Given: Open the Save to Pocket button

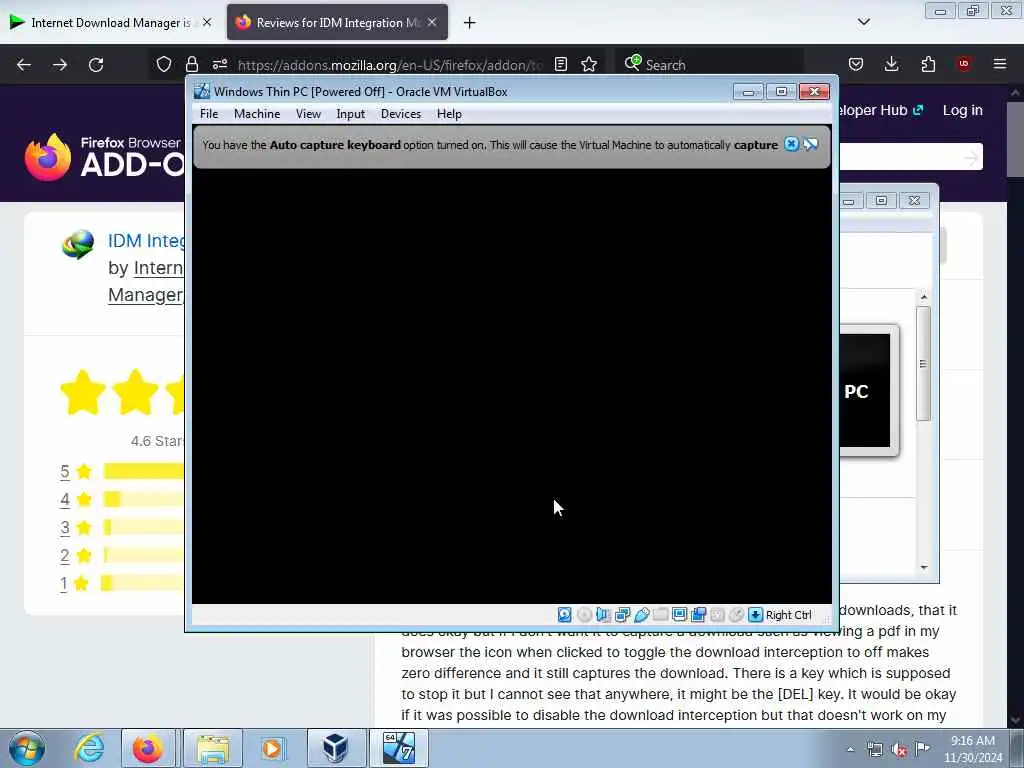Looking at the screenshot, I should [856, 64].
